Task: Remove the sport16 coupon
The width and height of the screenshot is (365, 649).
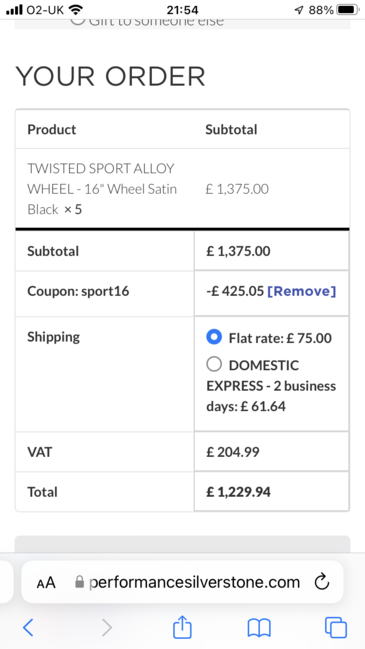Action: click(302, 291)
